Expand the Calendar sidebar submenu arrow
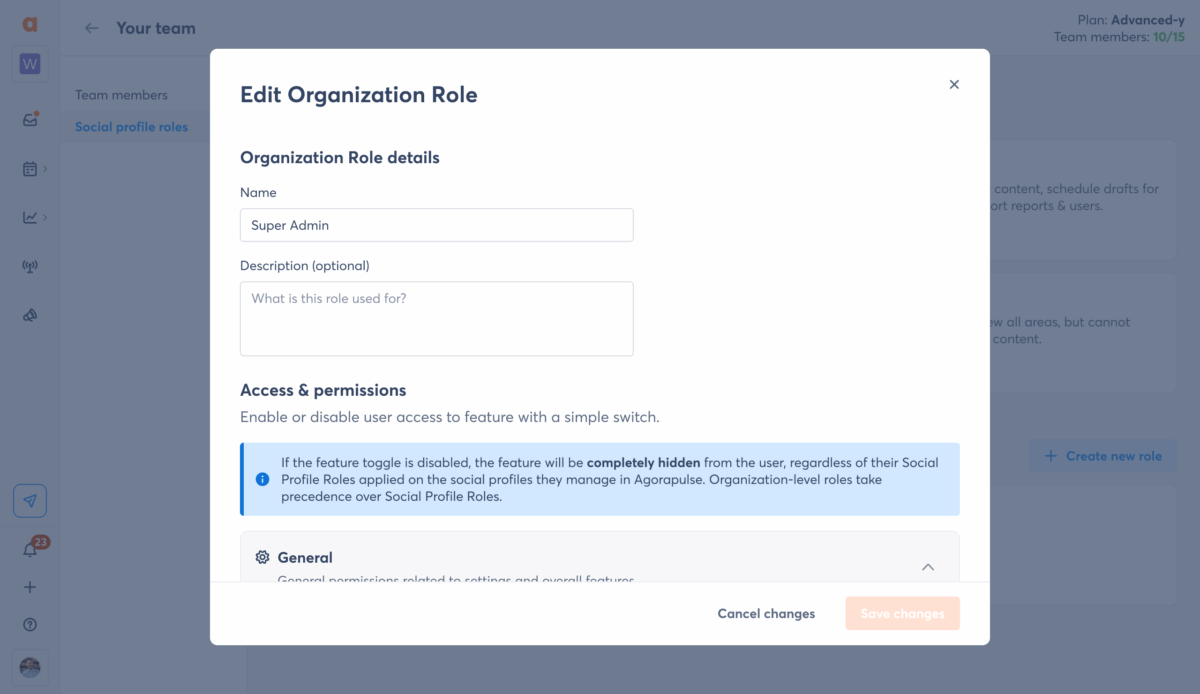This screenshot has width=1200, height=694. [x=45, y=169]
